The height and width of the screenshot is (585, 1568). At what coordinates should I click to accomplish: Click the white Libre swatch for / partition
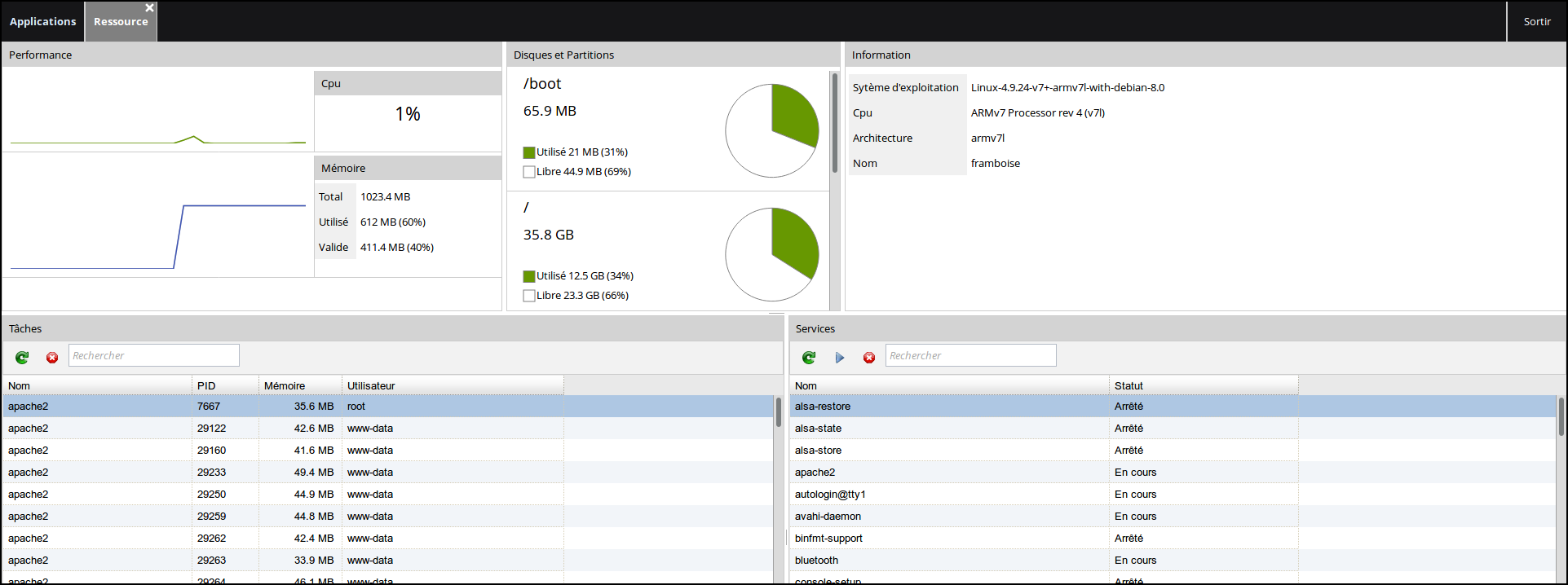click(529, 296)
